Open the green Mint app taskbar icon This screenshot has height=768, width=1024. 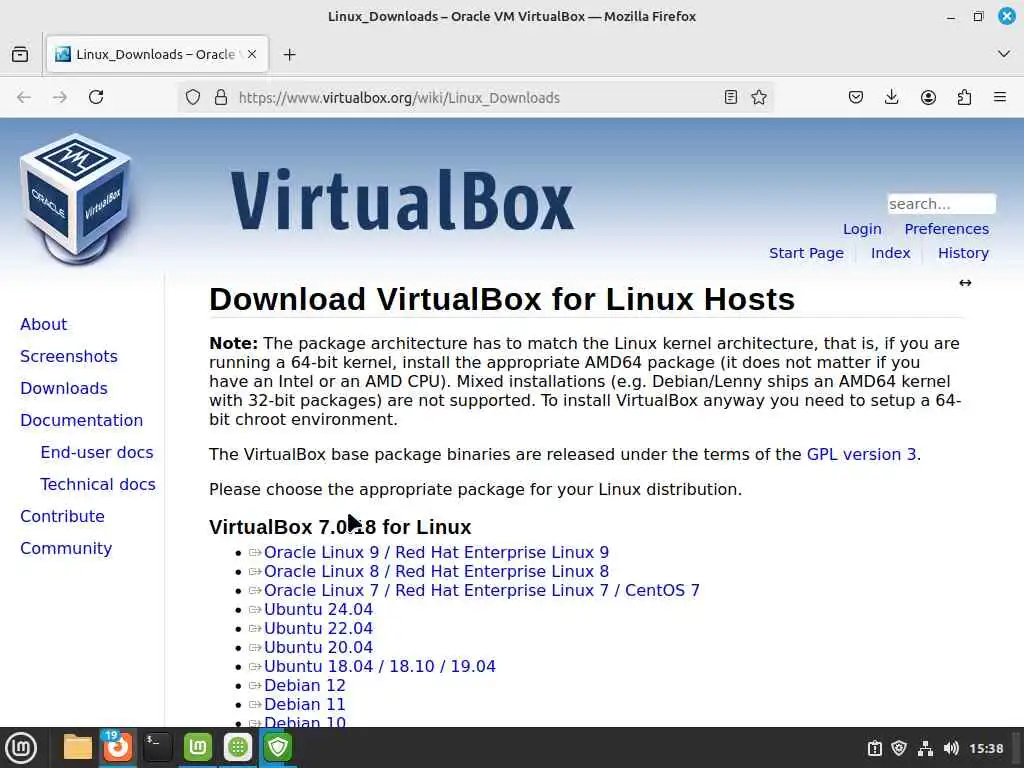pos(197,748)
